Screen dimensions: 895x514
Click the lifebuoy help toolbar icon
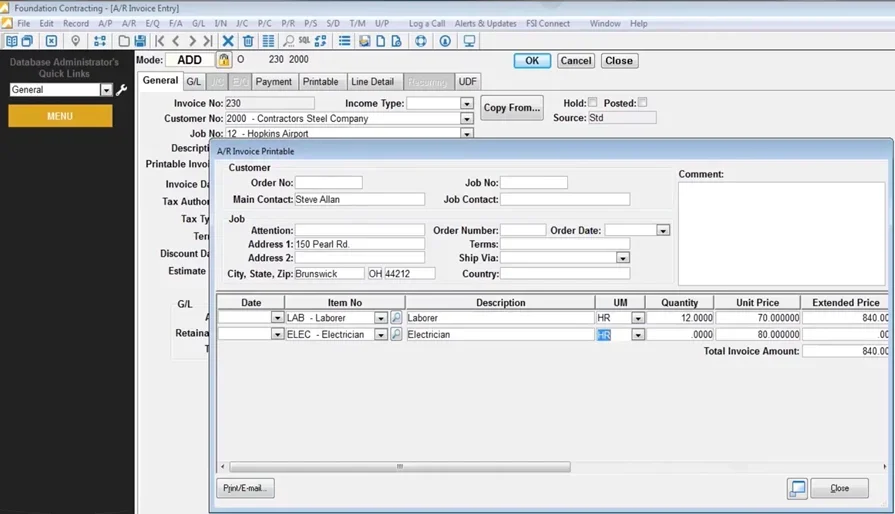tap(421, 41)
